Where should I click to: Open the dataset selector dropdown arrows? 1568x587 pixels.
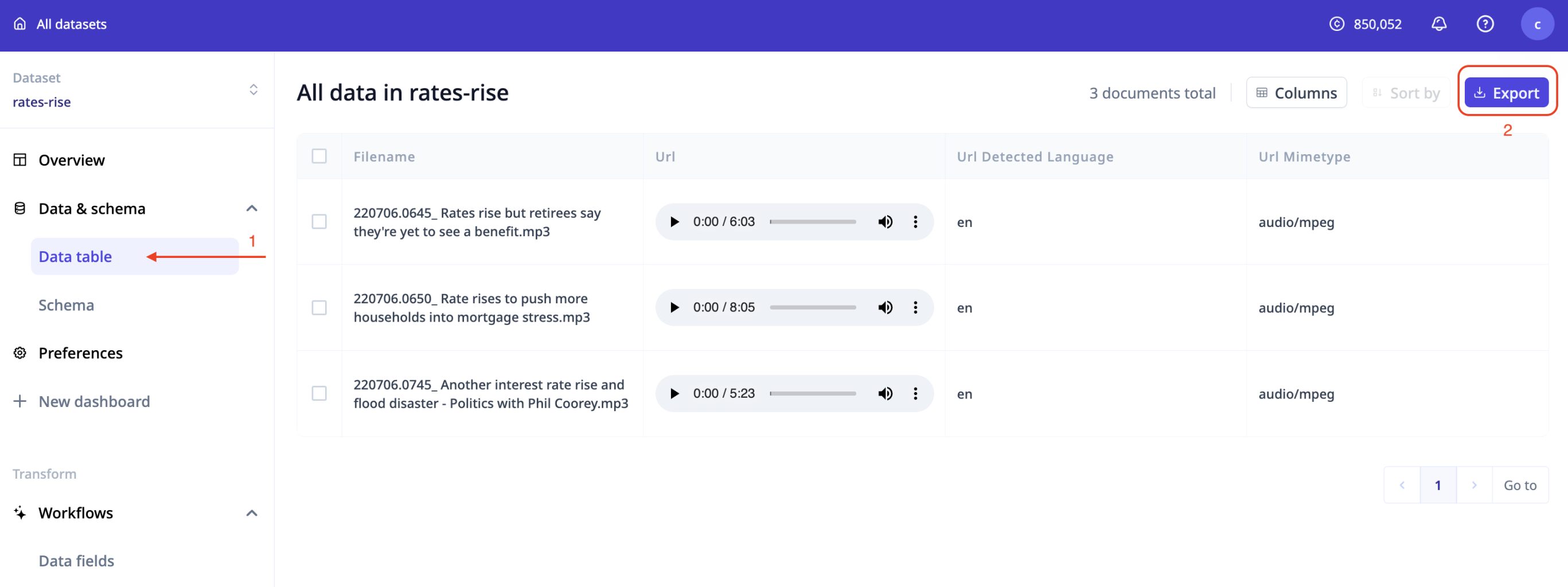254,90
